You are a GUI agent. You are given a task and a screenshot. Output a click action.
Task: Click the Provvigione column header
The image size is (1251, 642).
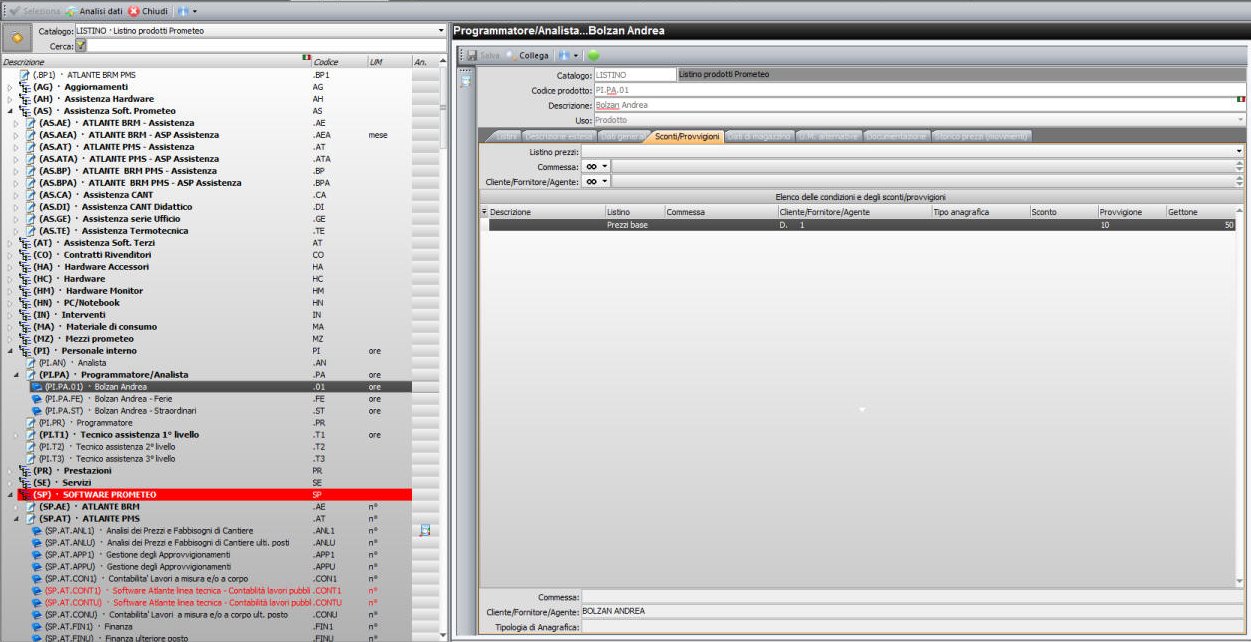click(1130, 212)
